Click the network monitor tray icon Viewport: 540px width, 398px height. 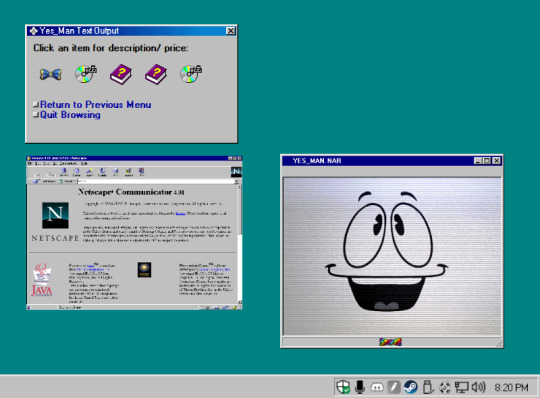(x=461, y=387)
